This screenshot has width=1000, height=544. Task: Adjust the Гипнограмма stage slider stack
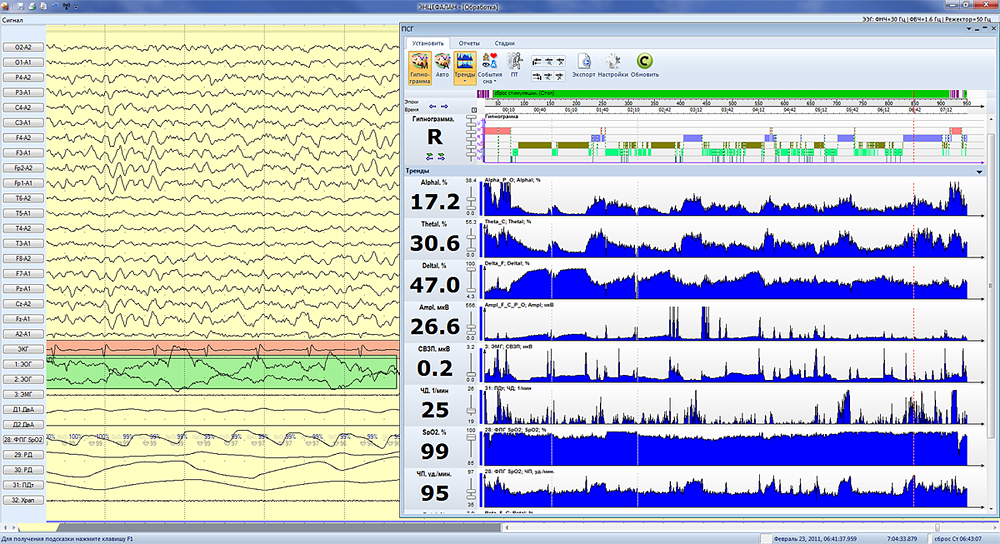point(472,138)
